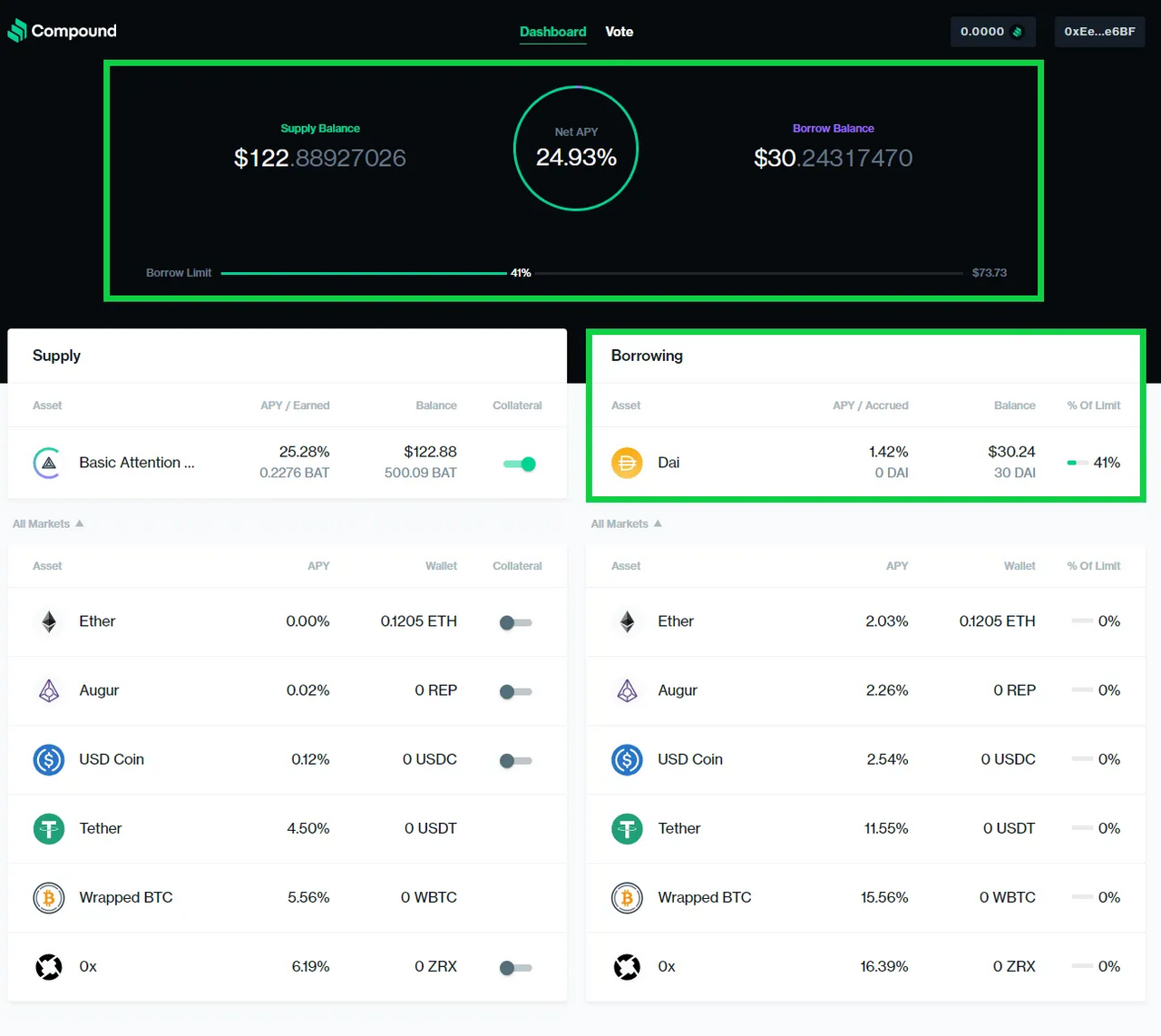Click the USD Coin icon in supply markets
Image resolution: width=1161 pixels, height=1036 pixels.
pyautogui.click(x=49, y=759)
